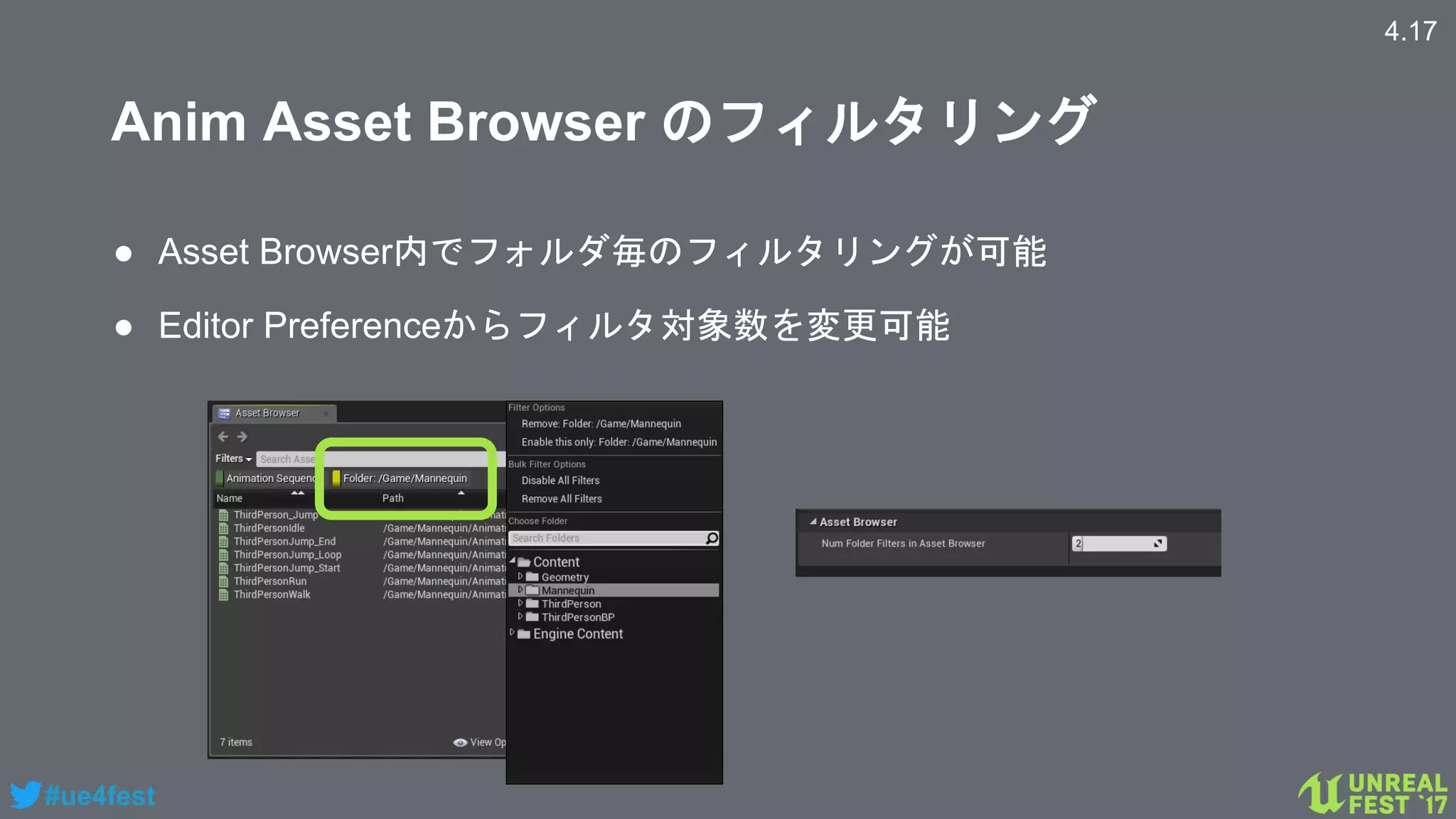
Task: Click the Search Assets field
Action: [x=380, y=459]
